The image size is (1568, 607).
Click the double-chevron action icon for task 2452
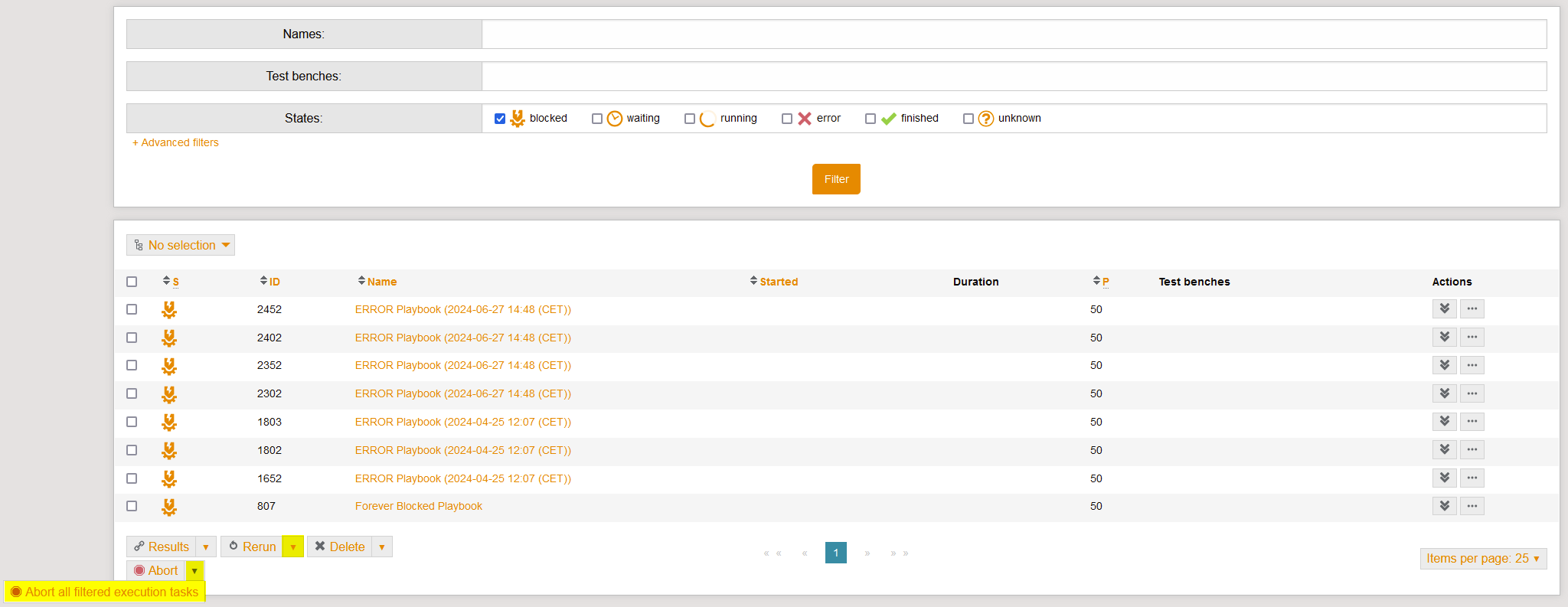point(1444,309)
